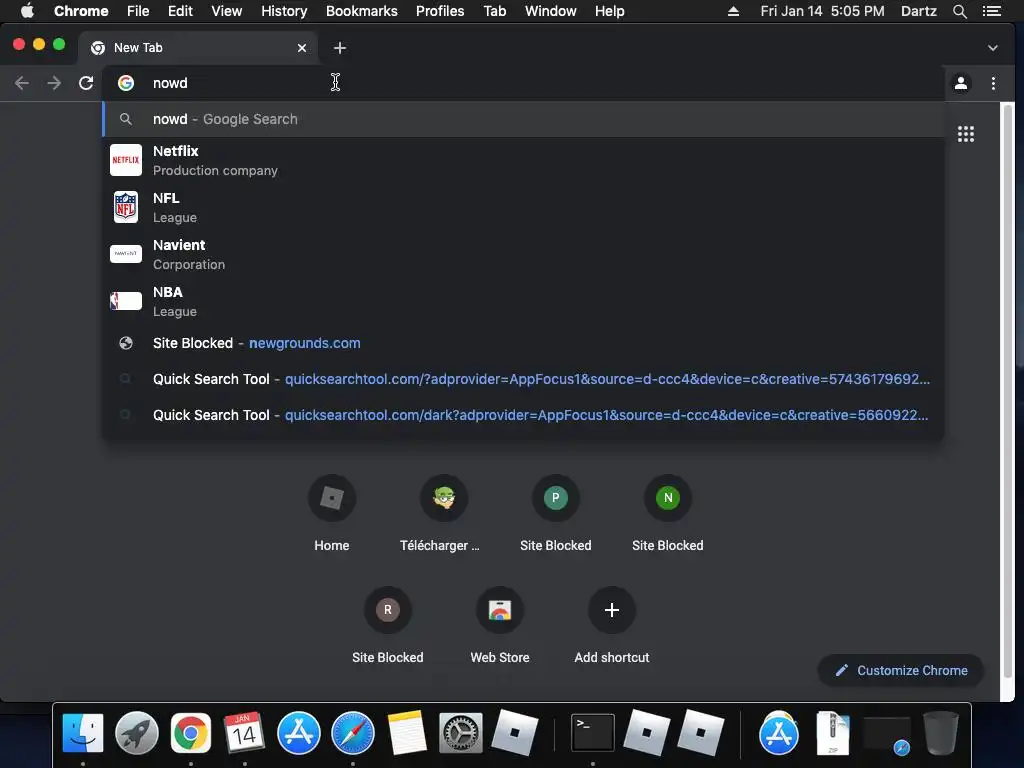
Task: Open the Edit menu
Action: click(180, 11)
